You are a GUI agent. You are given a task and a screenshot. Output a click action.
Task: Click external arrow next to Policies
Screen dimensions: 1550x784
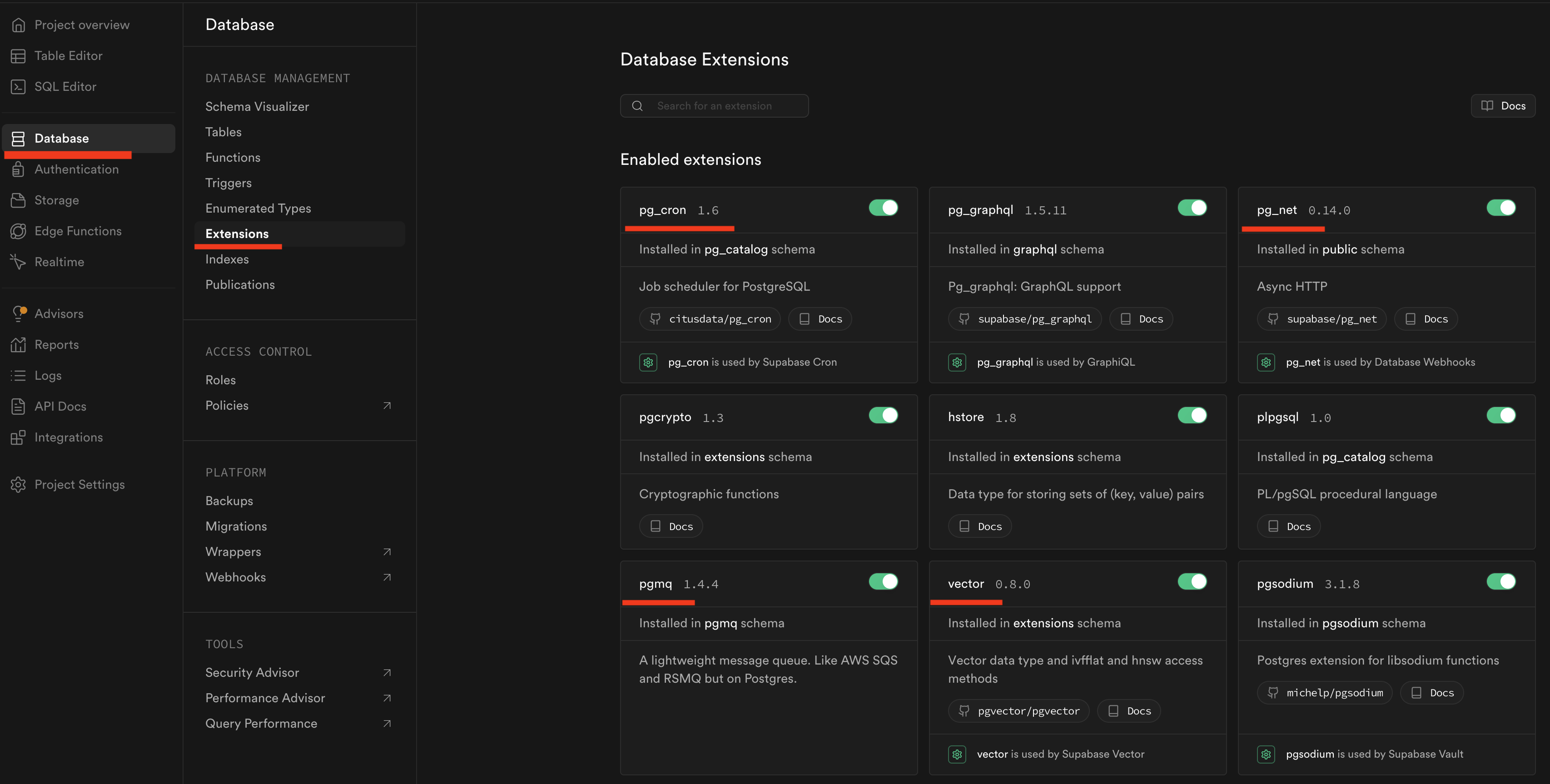pos(387,406)
